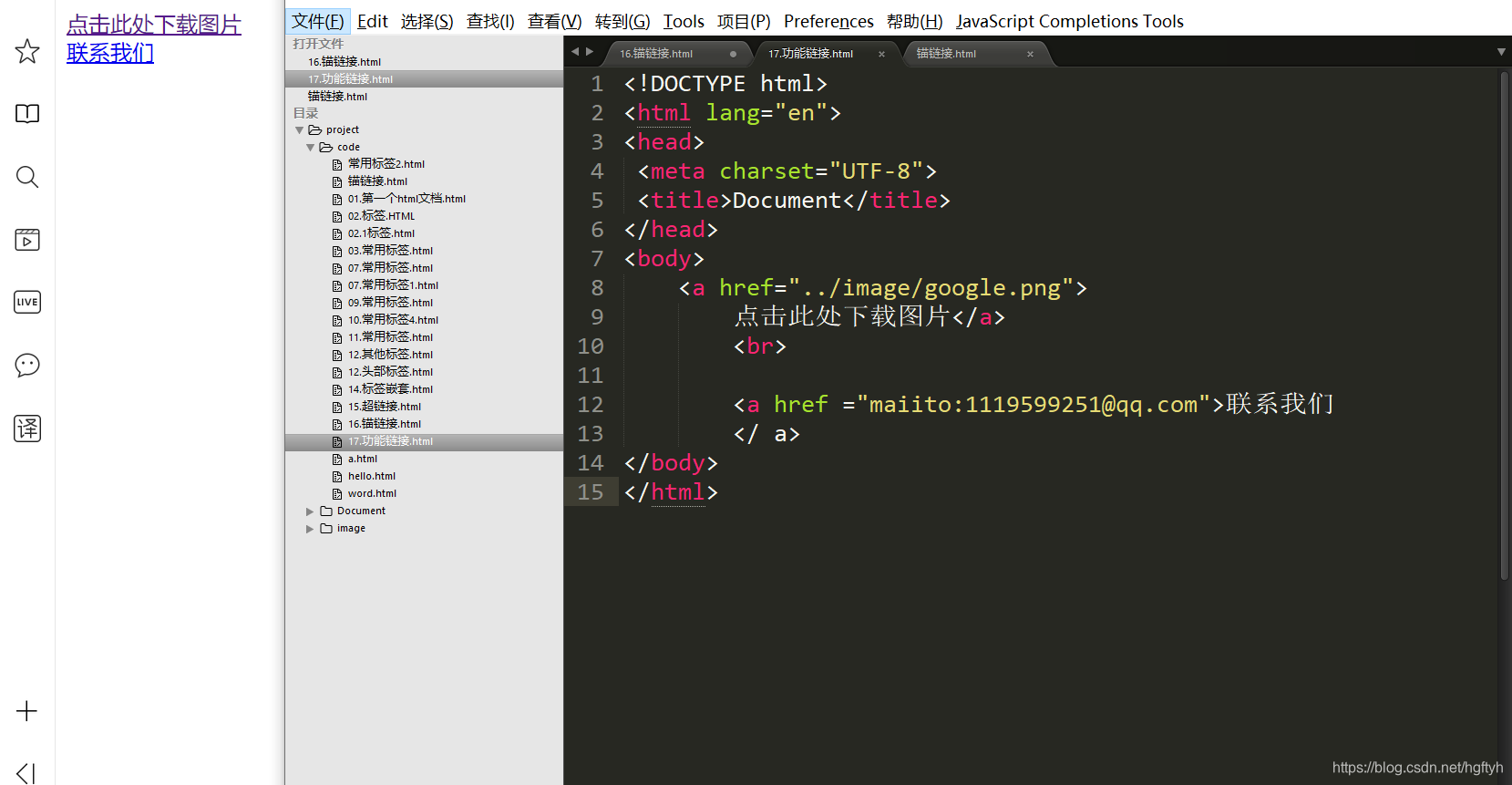Open the 查找(I) menu

[x=490, y=21]
